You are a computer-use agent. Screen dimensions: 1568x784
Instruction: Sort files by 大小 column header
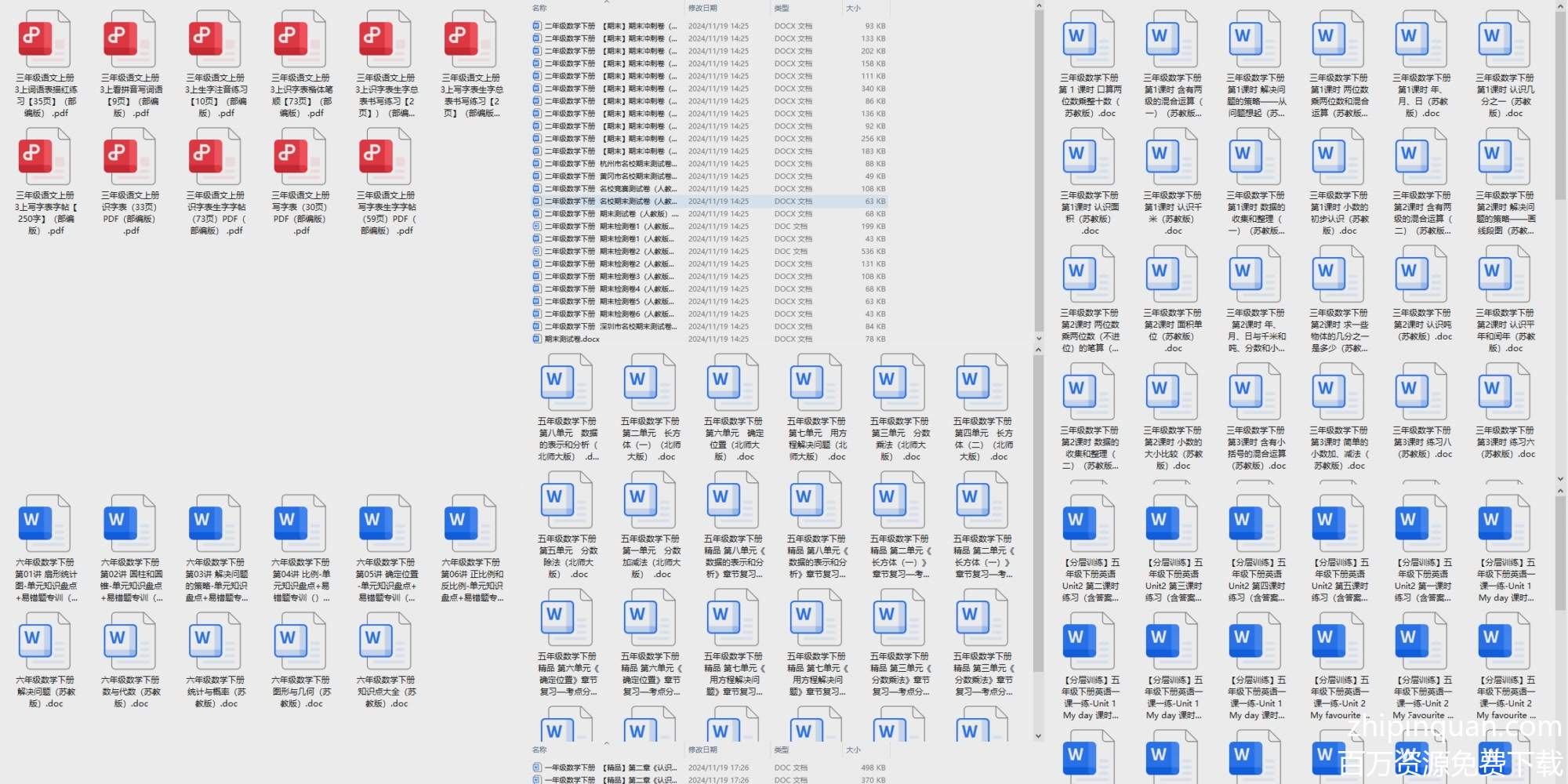(x=853, y=8)
